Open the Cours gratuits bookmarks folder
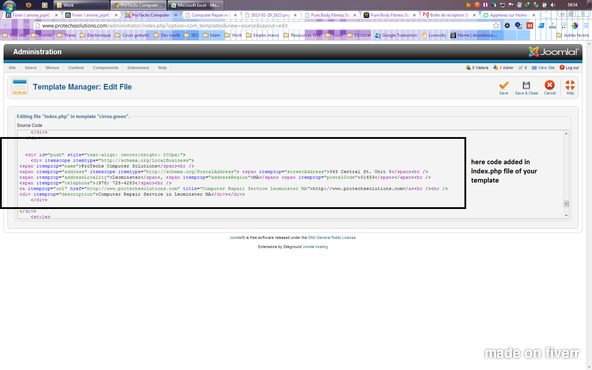The image size is (592, 370). [x=132, y=35]
